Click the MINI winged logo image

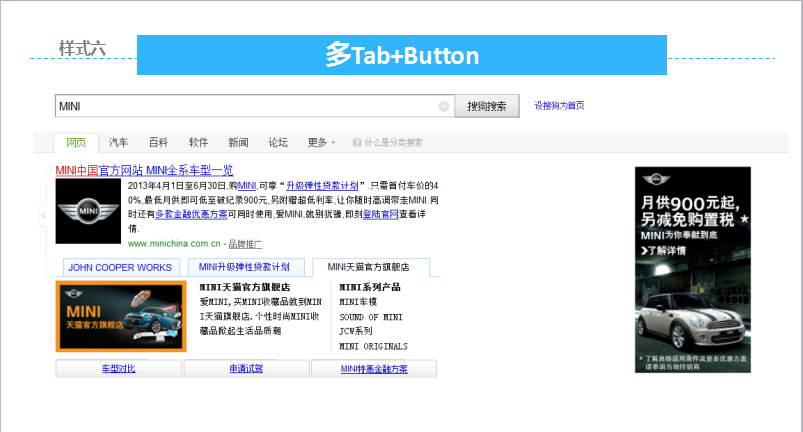(88, 211)
